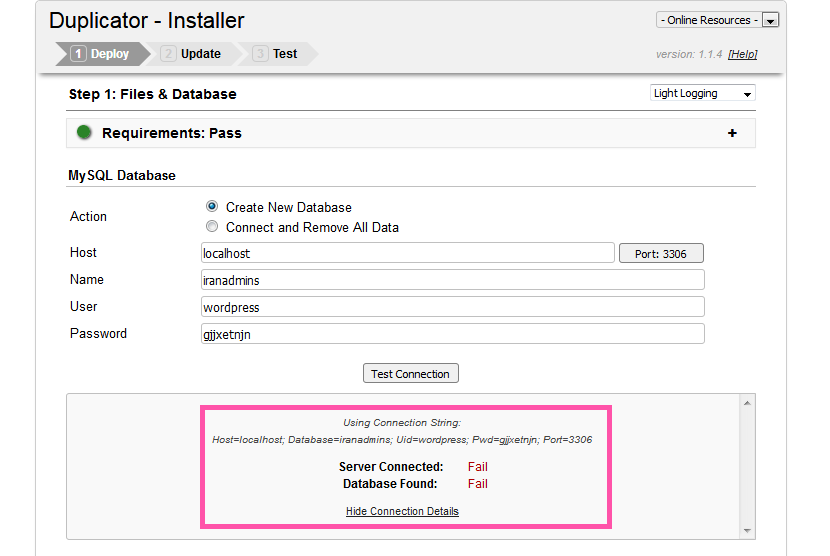Open the Test step tab
Screen dimensions: 830x556
[x=276, y=54]
